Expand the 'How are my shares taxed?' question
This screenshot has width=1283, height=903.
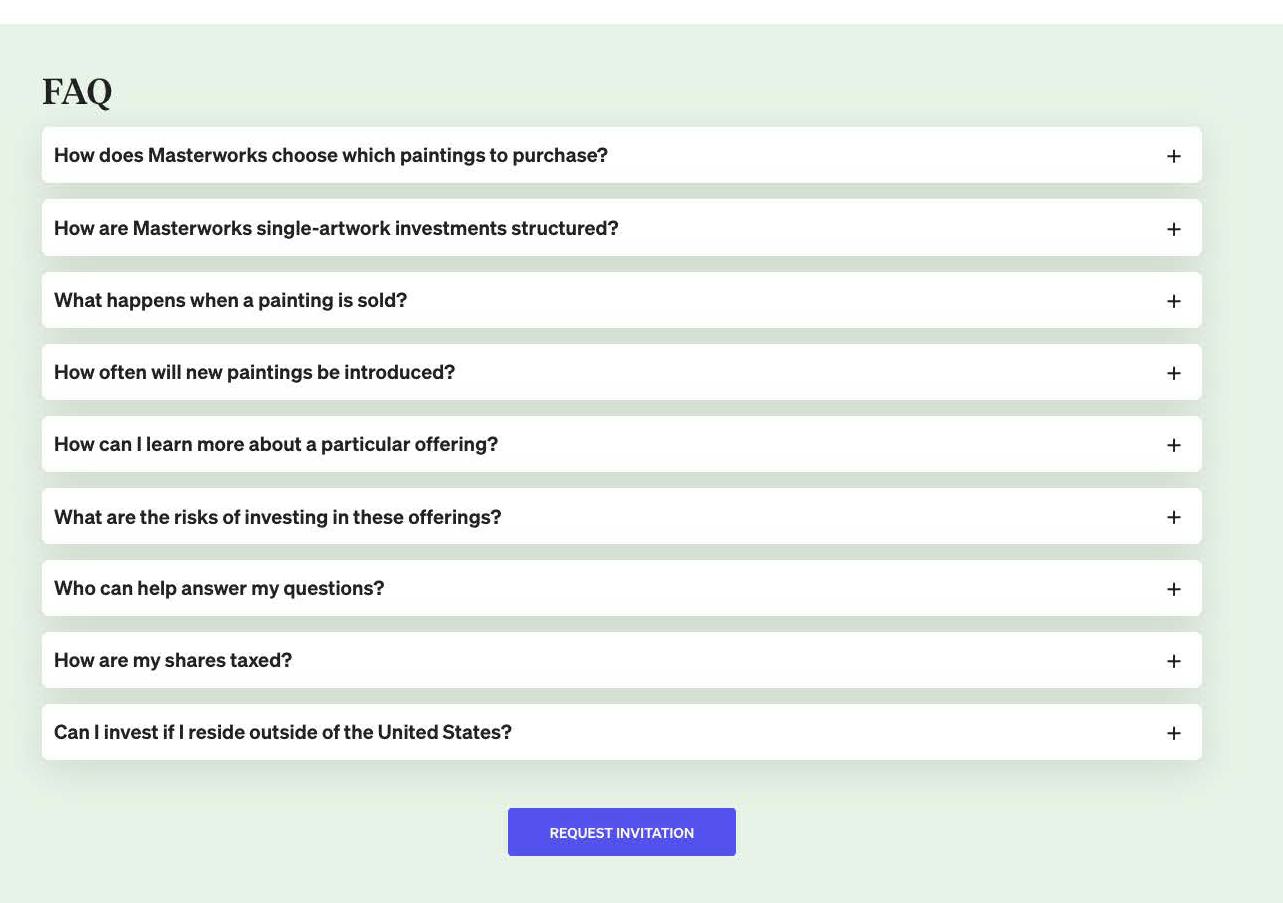173,660
